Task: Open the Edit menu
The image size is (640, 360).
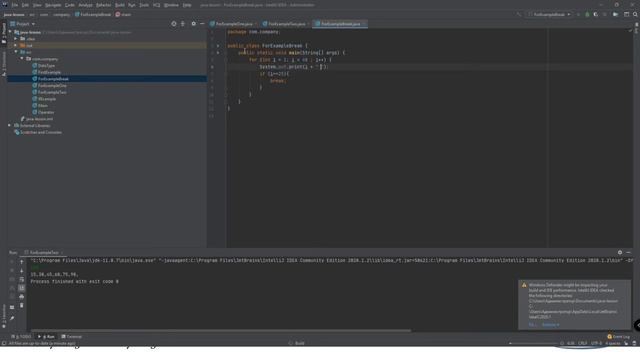Action: (x=25, y=5)
